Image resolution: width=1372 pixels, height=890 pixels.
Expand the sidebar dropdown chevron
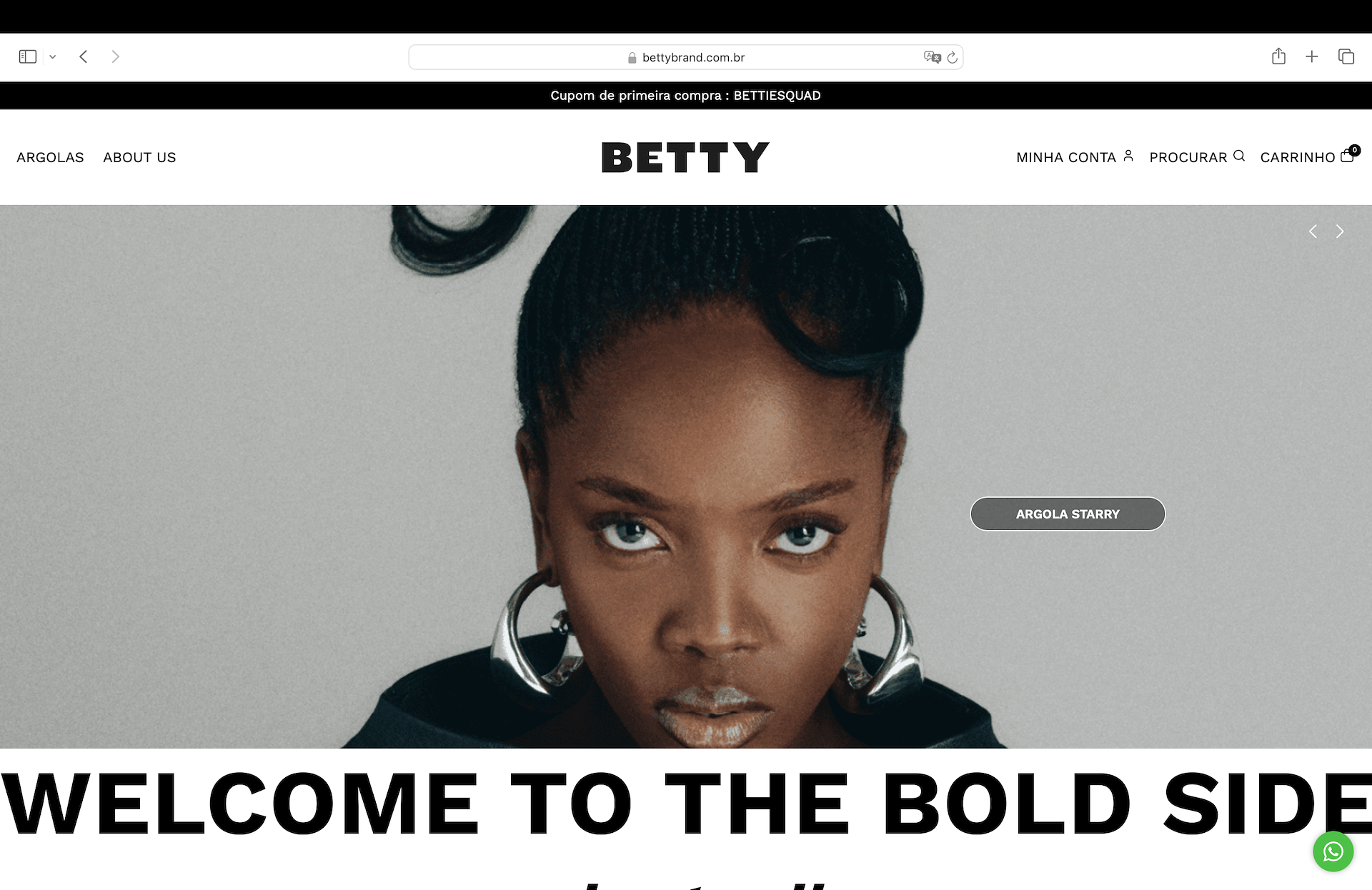[52, 57]
